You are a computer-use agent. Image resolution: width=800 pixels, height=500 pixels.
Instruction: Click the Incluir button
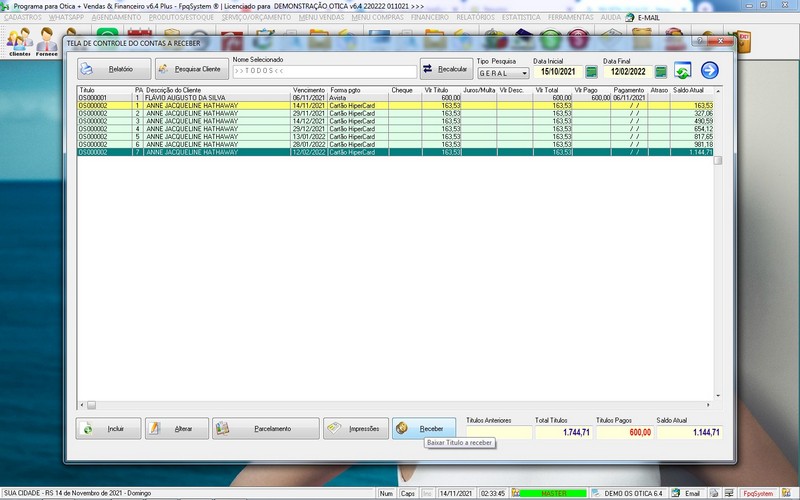(x=108, y=429)
